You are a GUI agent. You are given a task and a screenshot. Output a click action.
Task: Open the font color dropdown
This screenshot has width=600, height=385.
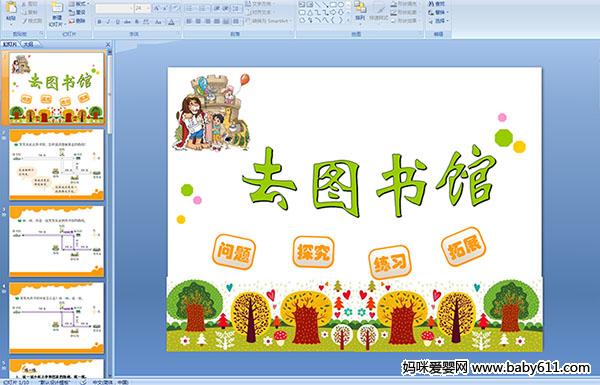click(172, 22)
